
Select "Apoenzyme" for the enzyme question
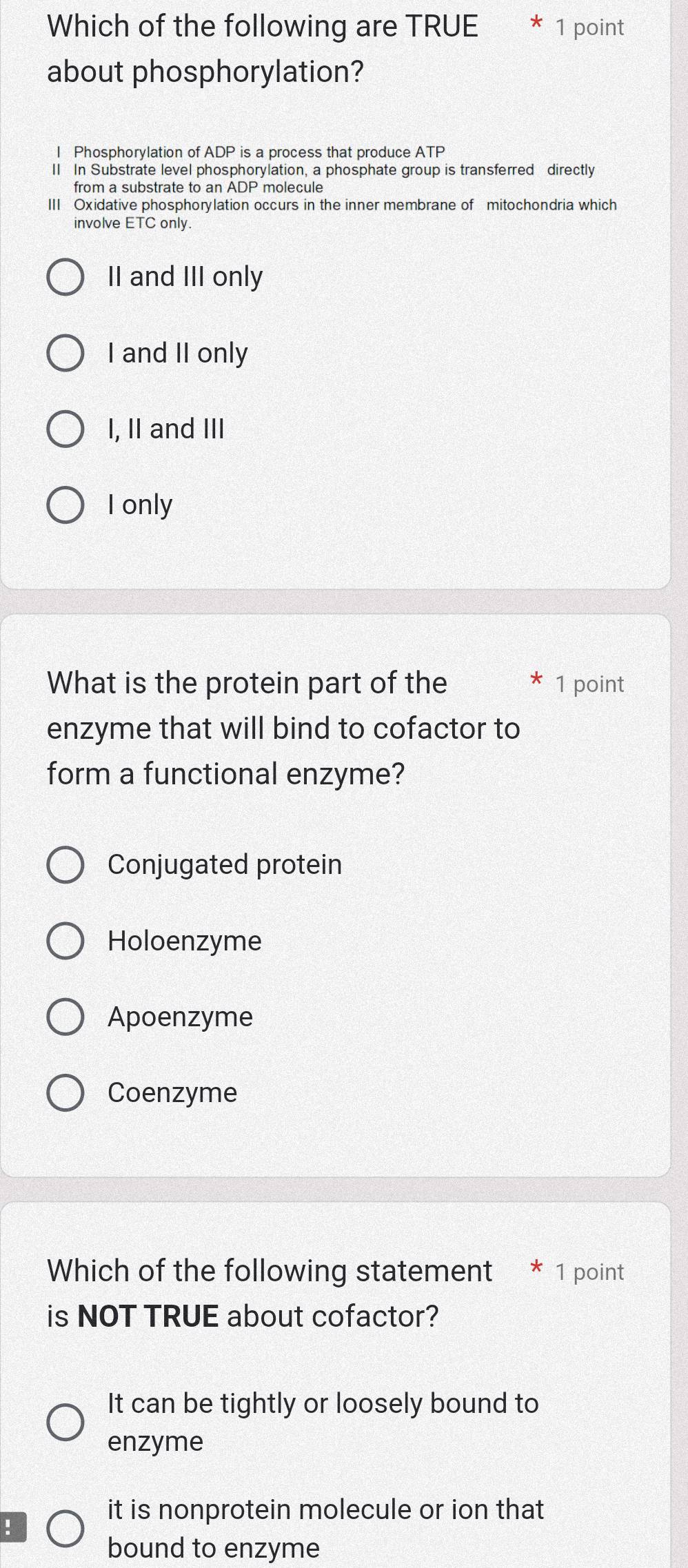(x=68, y=1017)
